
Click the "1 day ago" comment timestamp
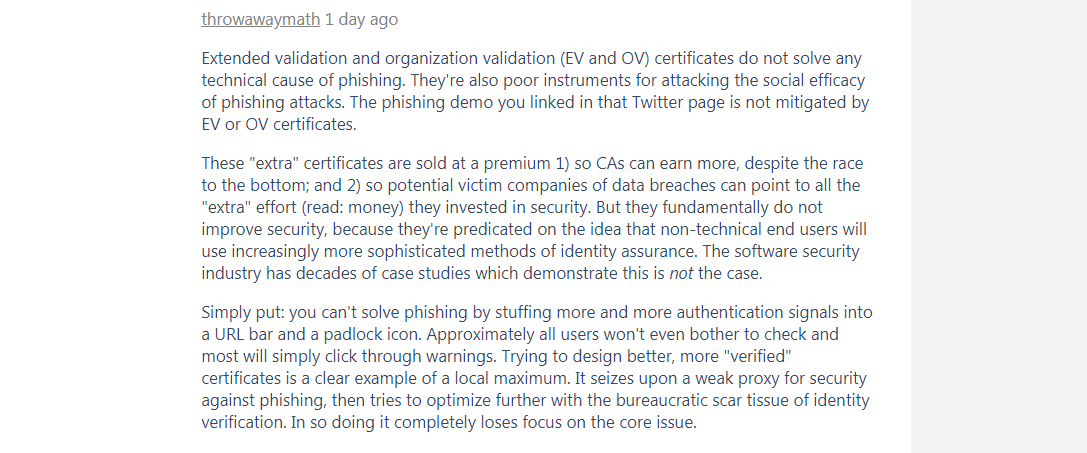click(x=361, y=19)
